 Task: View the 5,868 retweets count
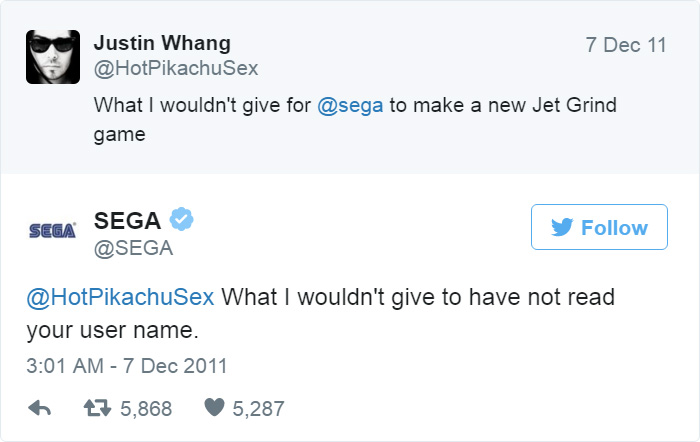(145, 408)
